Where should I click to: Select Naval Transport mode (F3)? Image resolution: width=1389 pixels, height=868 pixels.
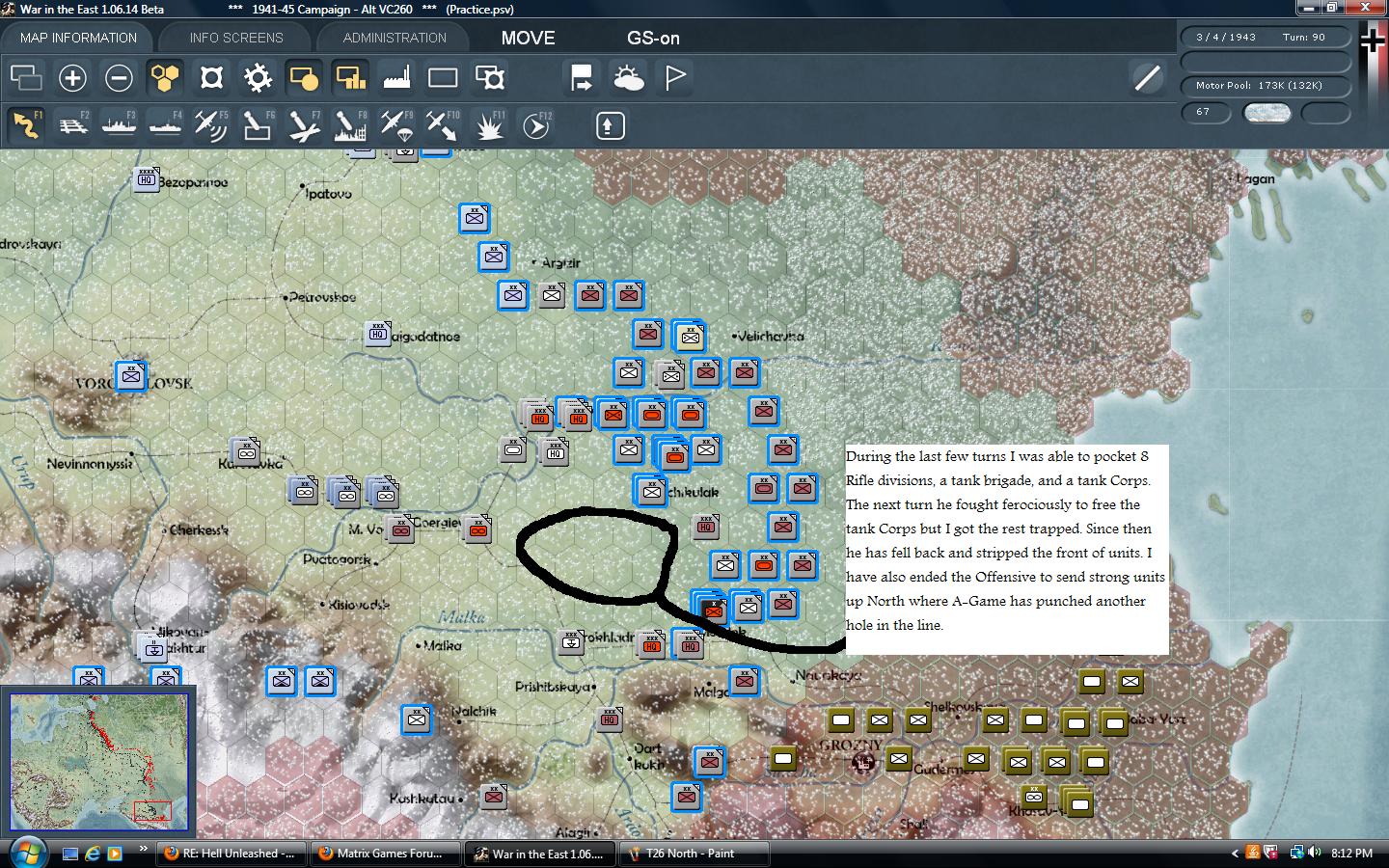tap(119, 125)
